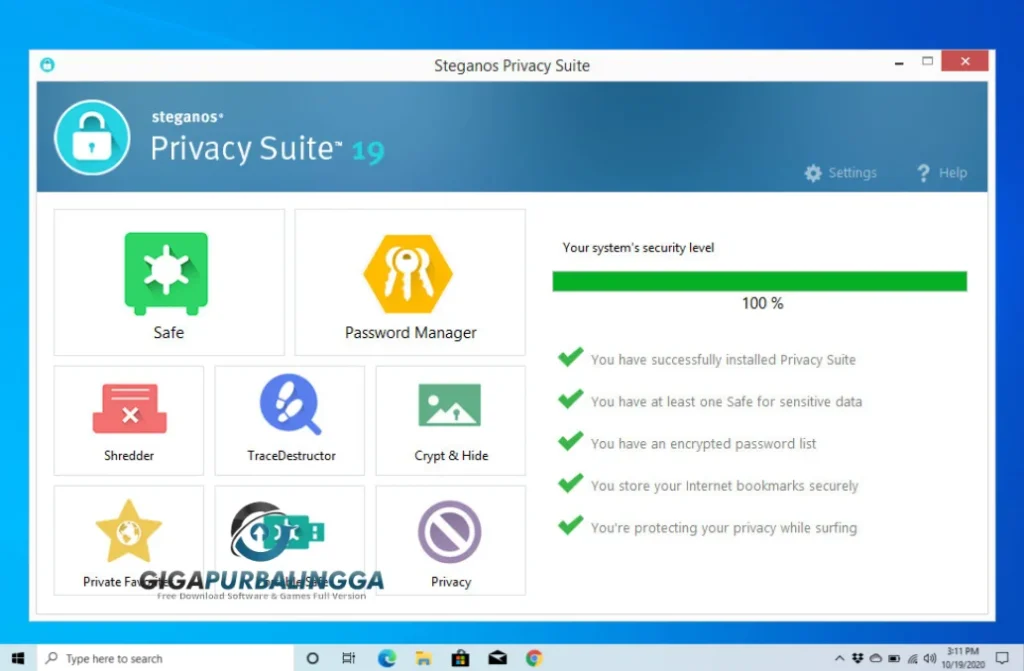Open Steganos Settings
Image resolution: width=1024 pixels, height=671 pixels.
[840, 172]
